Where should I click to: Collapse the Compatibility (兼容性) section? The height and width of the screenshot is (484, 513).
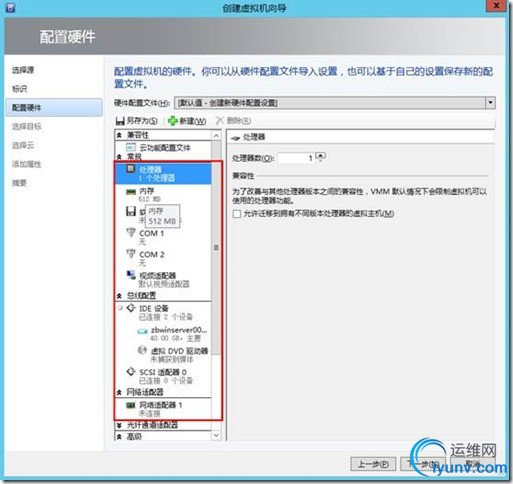point(119,135)
